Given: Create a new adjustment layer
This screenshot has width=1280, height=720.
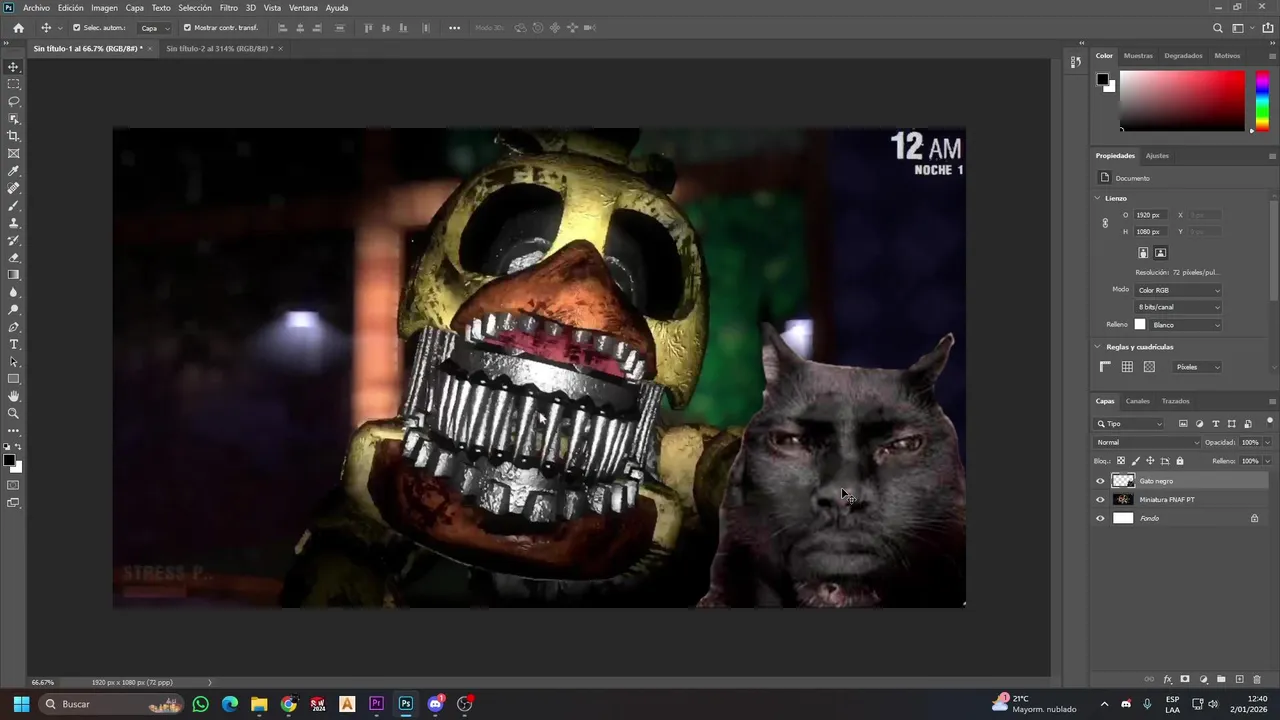Looking at the screenshot, I should (x=1203, y=680).
